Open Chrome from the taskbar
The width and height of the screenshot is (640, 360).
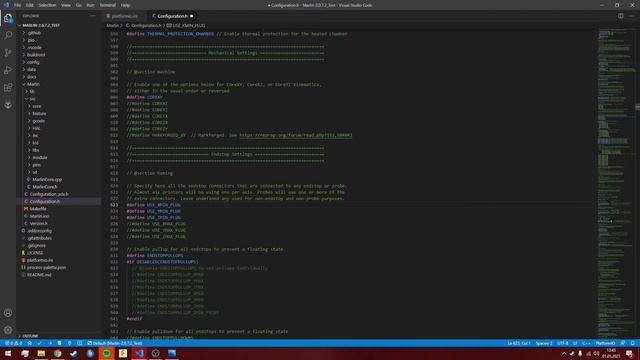click(x=58, y=353)
